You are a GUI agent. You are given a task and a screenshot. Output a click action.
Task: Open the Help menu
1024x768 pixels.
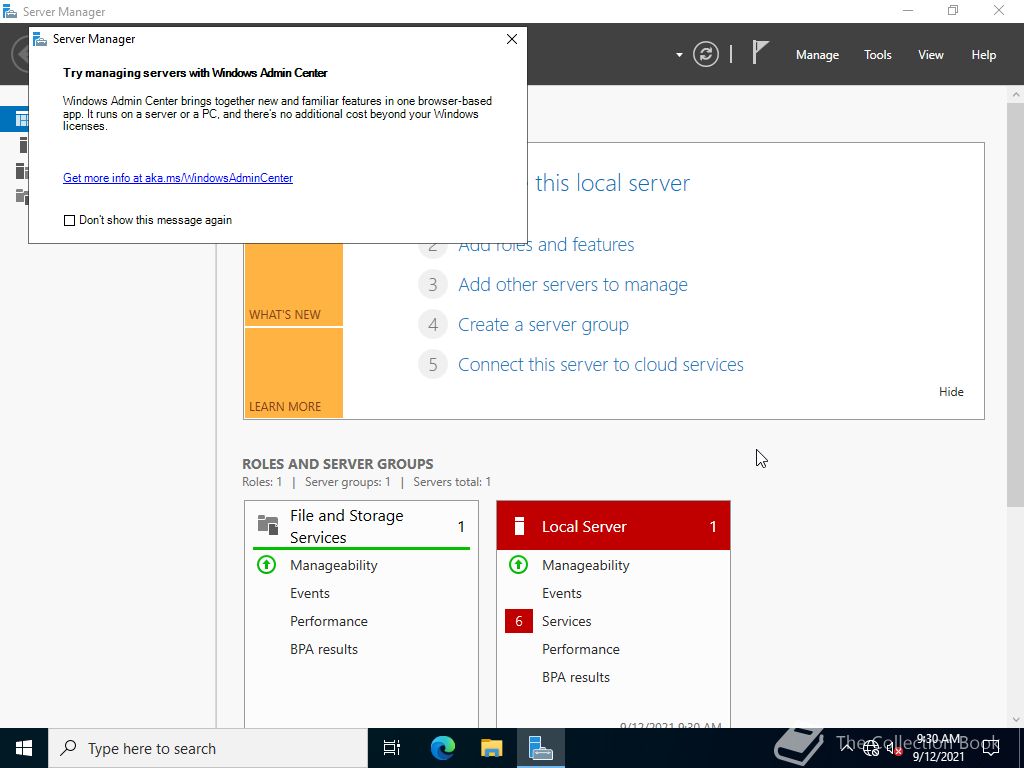click(x=984, y=55)
